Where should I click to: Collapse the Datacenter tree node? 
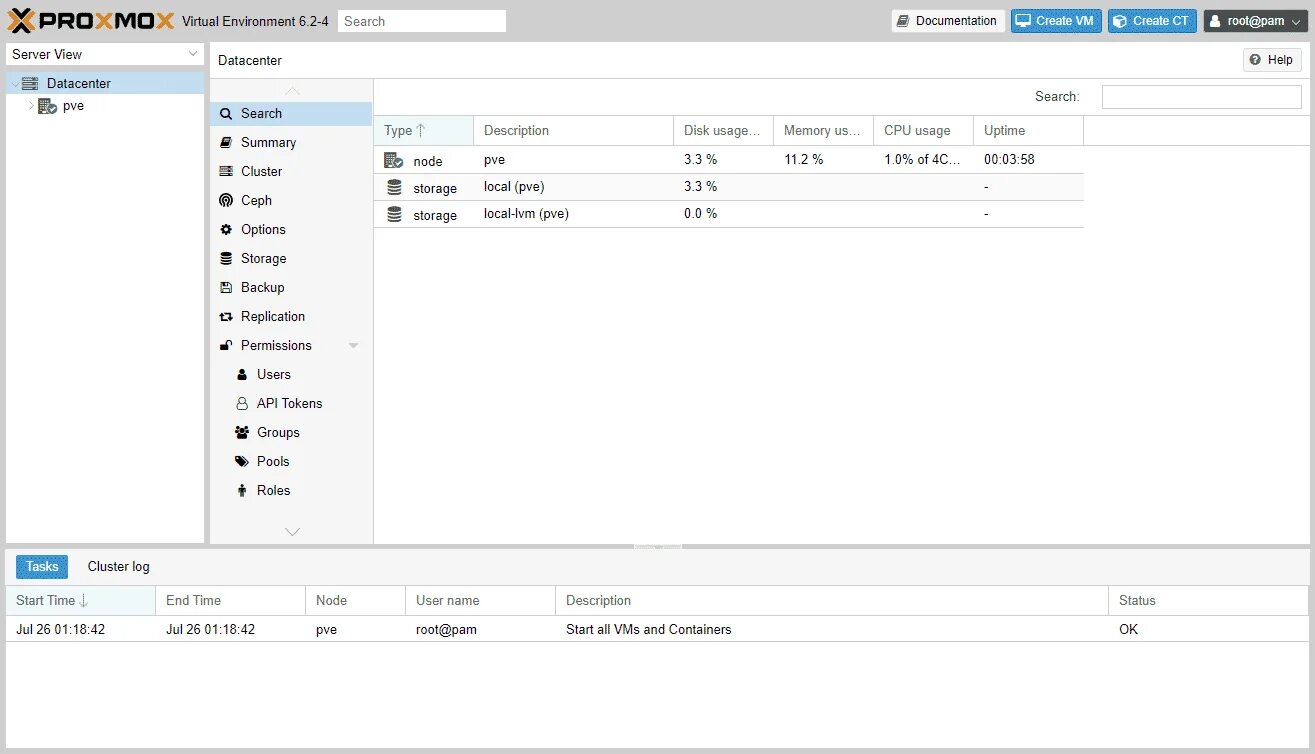point(14,84)
